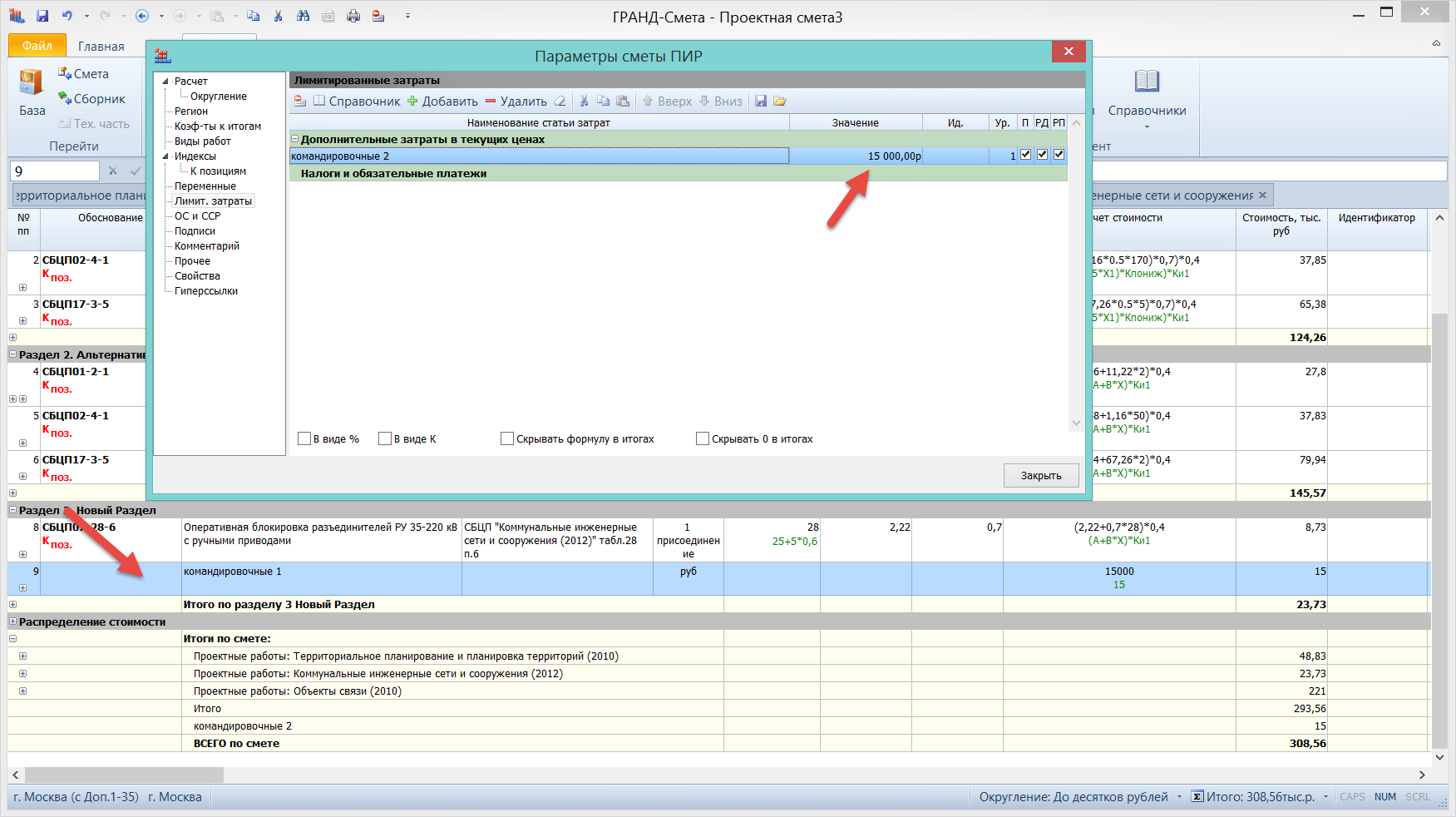Toggle 'Скрывать 0 в итогах' checkbox
Viewport: 1456px width, 817px height.
(x=703, y=438)
